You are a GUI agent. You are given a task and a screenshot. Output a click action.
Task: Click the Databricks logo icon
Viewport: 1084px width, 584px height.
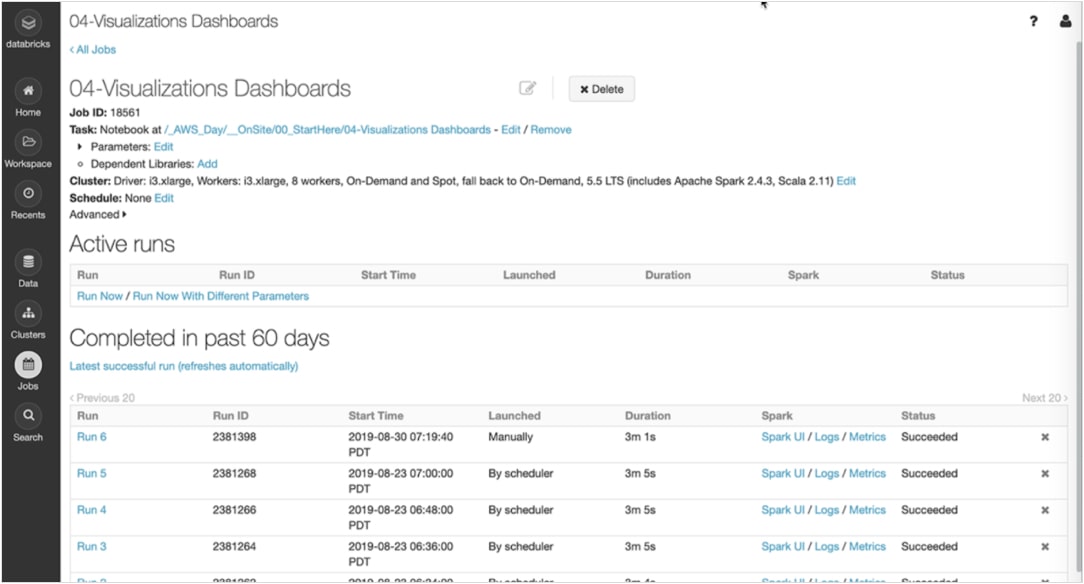click(x=28, y=22)
